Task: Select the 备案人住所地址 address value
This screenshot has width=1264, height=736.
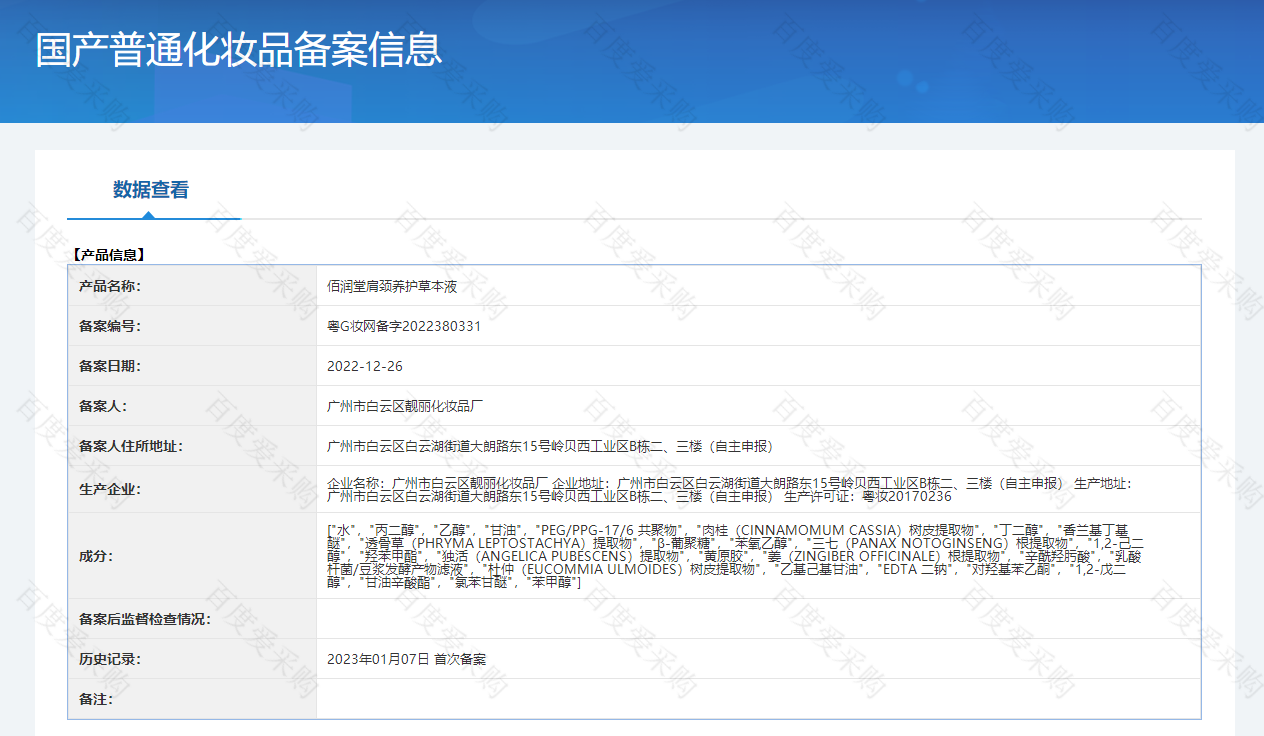Action: pos(550,446)
